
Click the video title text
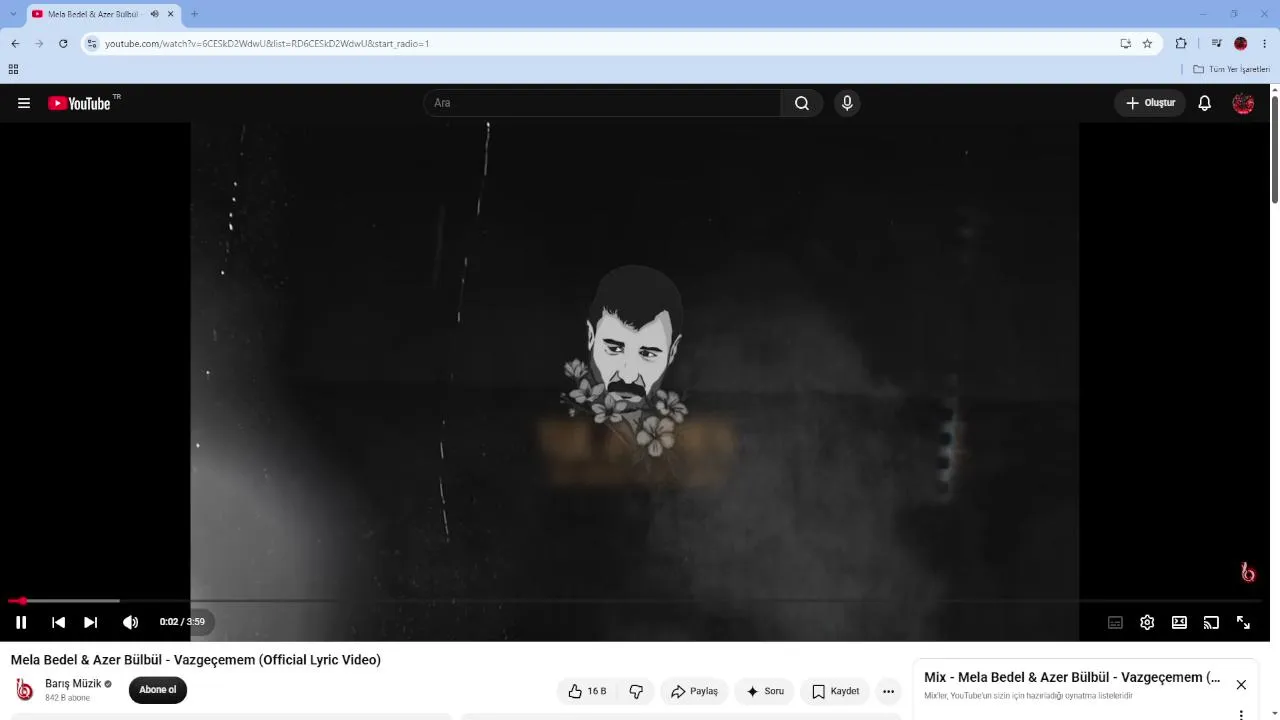point(196,660)
